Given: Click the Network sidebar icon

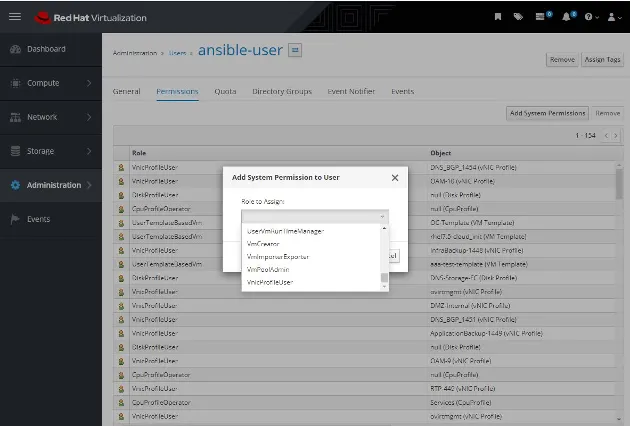Looking at the screenshot, I should coord(15,117).
